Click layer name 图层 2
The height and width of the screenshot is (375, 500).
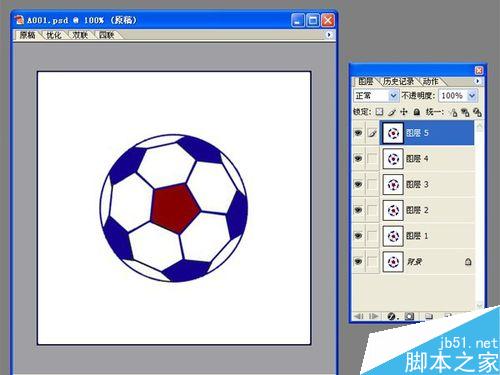click(x=417, y=210)
